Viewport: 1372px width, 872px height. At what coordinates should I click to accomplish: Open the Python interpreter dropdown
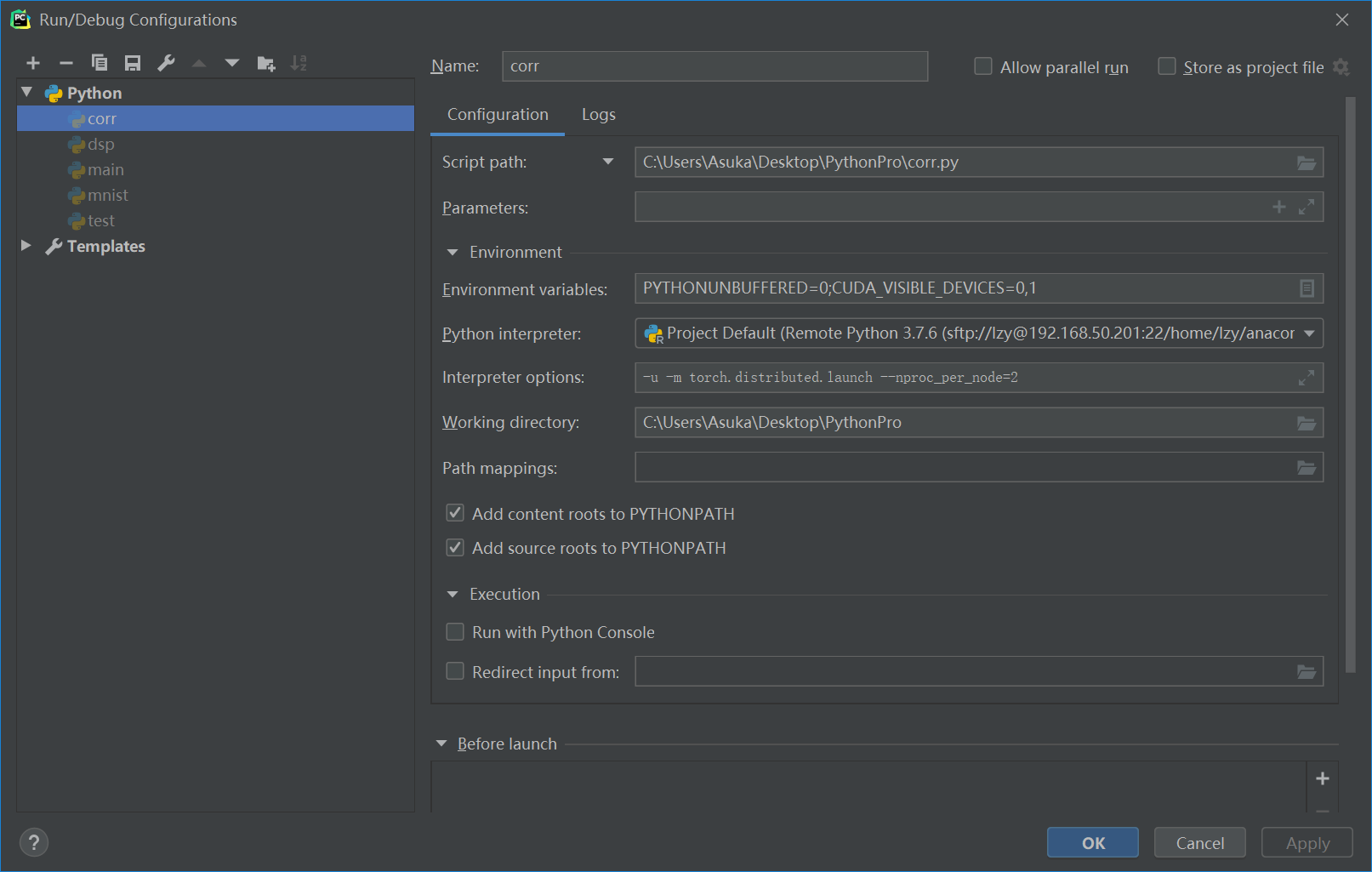1309,333
